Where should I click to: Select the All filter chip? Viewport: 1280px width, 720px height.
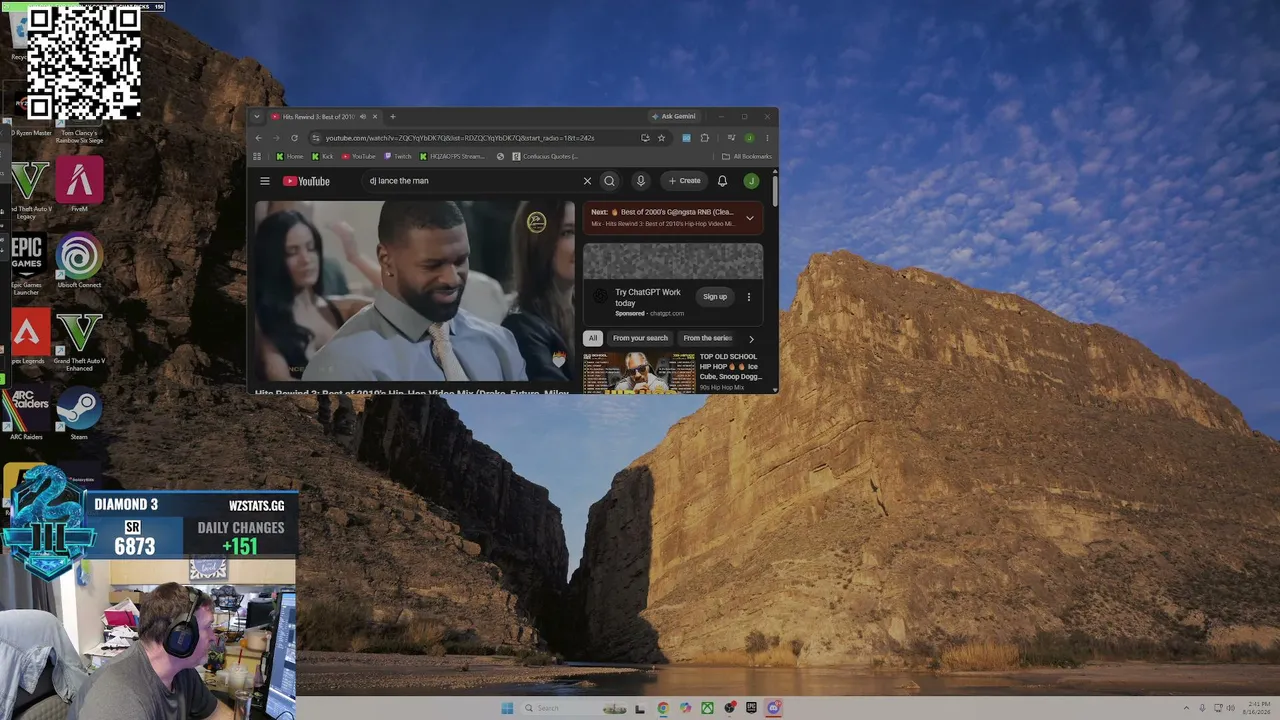pyautogui.click(x=593, y=338)
